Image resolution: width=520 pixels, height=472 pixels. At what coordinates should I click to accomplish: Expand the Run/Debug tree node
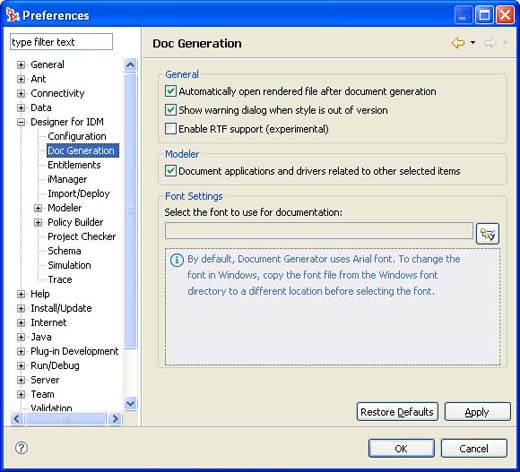21,366
